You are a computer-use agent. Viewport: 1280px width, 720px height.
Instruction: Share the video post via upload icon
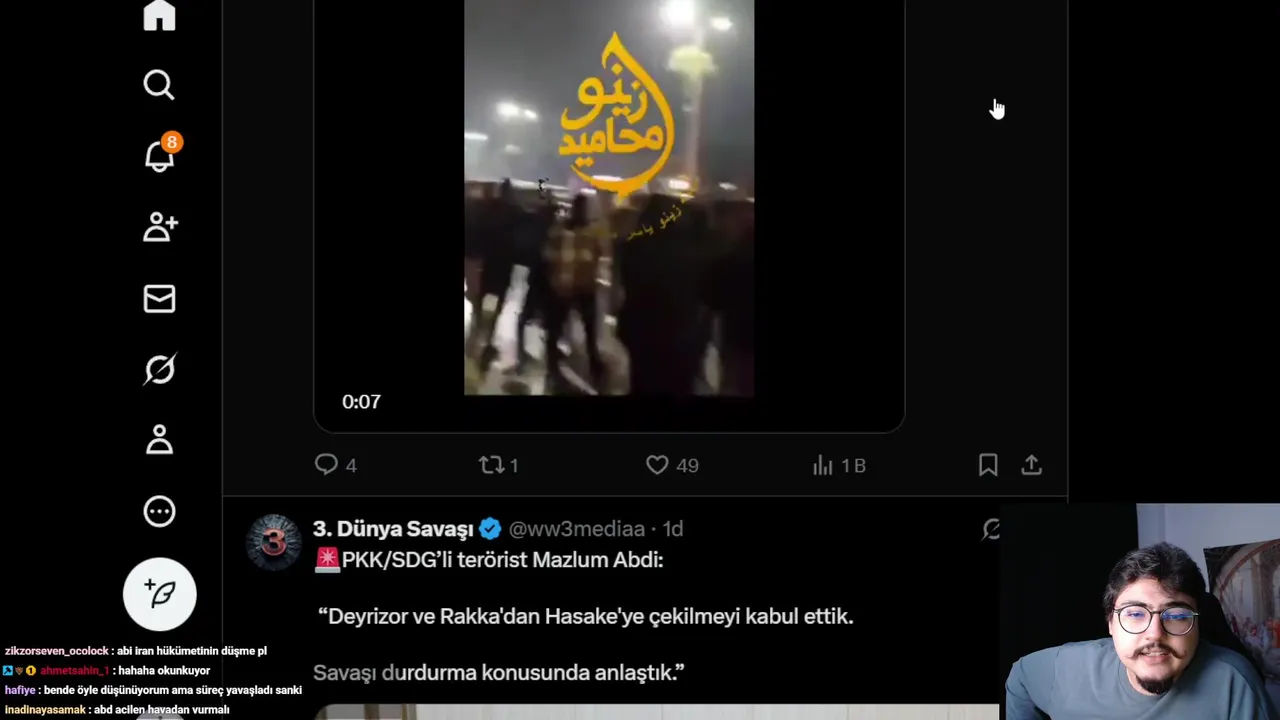pos(1031,465)
